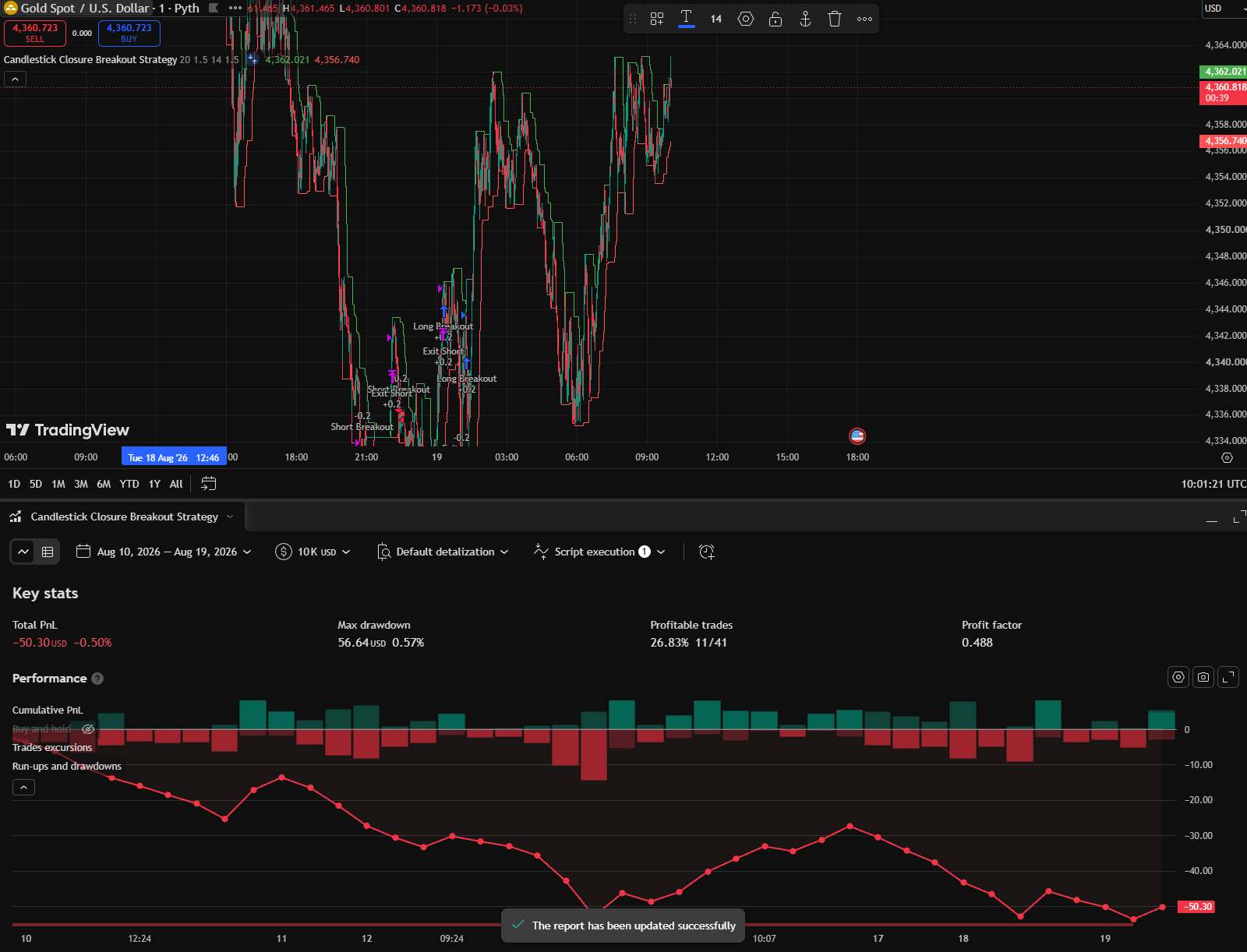
Task: Switch to the list of trades view
Action: click(x=48, y=552)
